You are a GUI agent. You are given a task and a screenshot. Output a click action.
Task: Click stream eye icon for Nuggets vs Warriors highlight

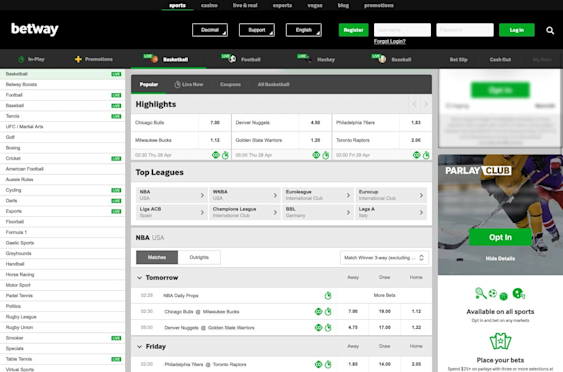click(x=316, y=155)
